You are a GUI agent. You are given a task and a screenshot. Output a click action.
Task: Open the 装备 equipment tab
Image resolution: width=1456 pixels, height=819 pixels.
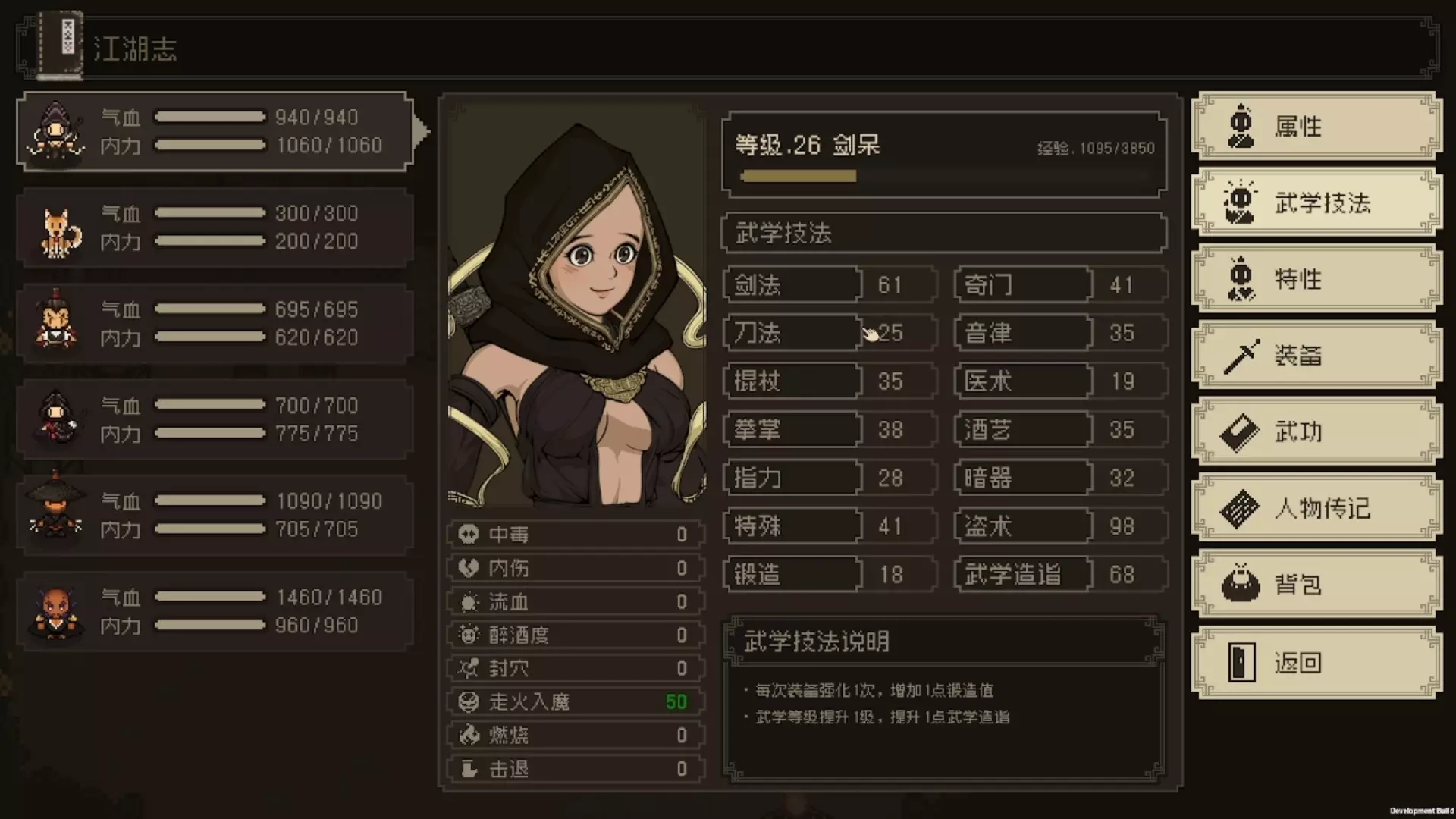tap(1317, 356)
